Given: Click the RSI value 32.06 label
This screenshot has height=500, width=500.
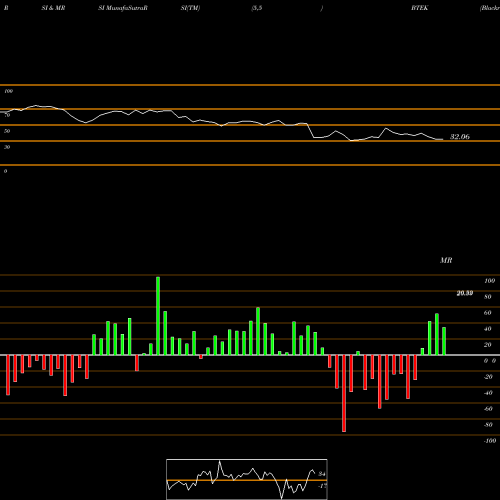Looking at the screenshot, I should (460, 137).
